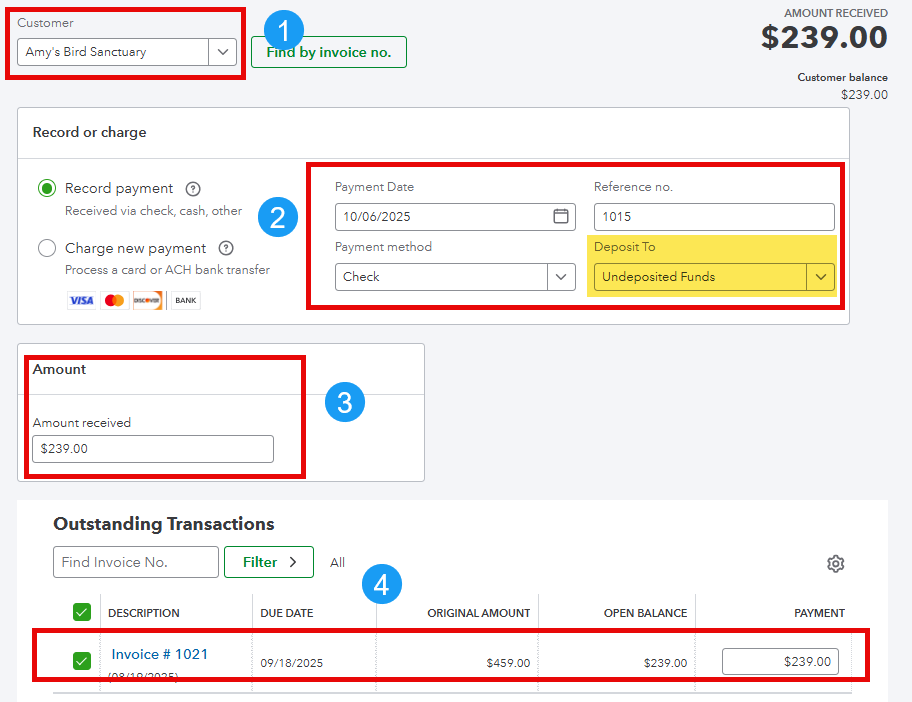Image resolution: width=912 pixels, height=702 pixels.
Task: Open the Filter button for transactions
Action: pyautogui.click(x=269, y=562)
